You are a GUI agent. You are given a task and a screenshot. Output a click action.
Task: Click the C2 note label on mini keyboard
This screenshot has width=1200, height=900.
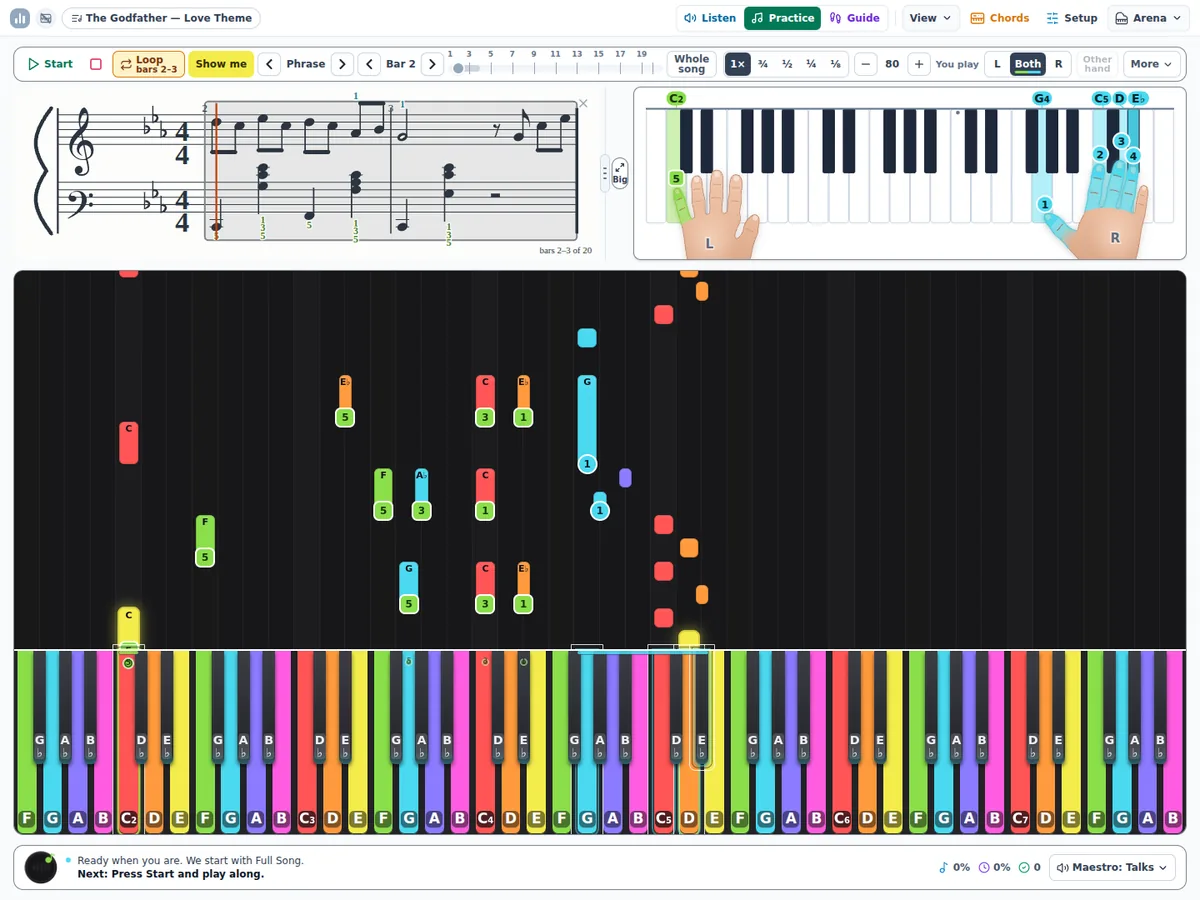[676, 99]
